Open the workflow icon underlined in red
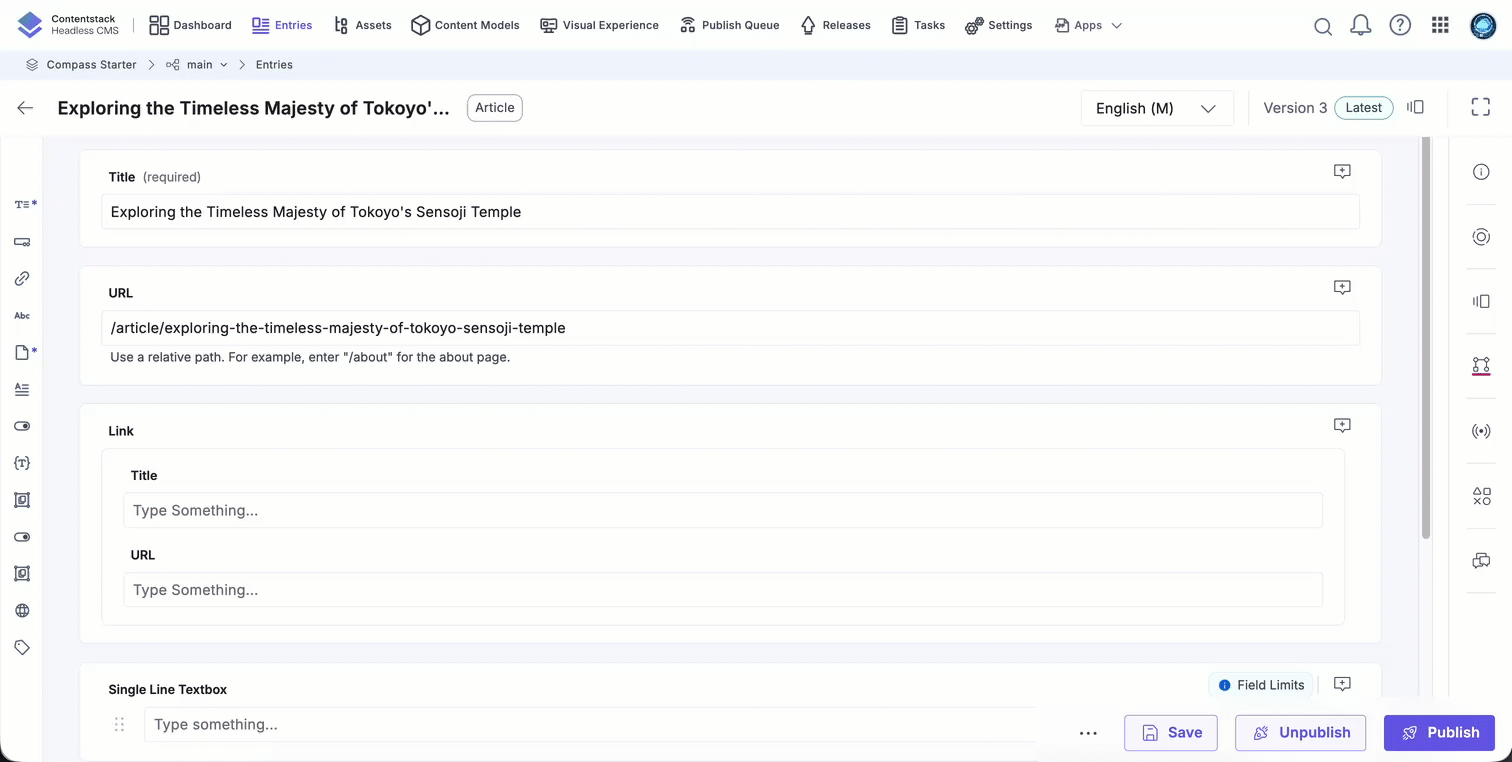 click(1481, 366)
